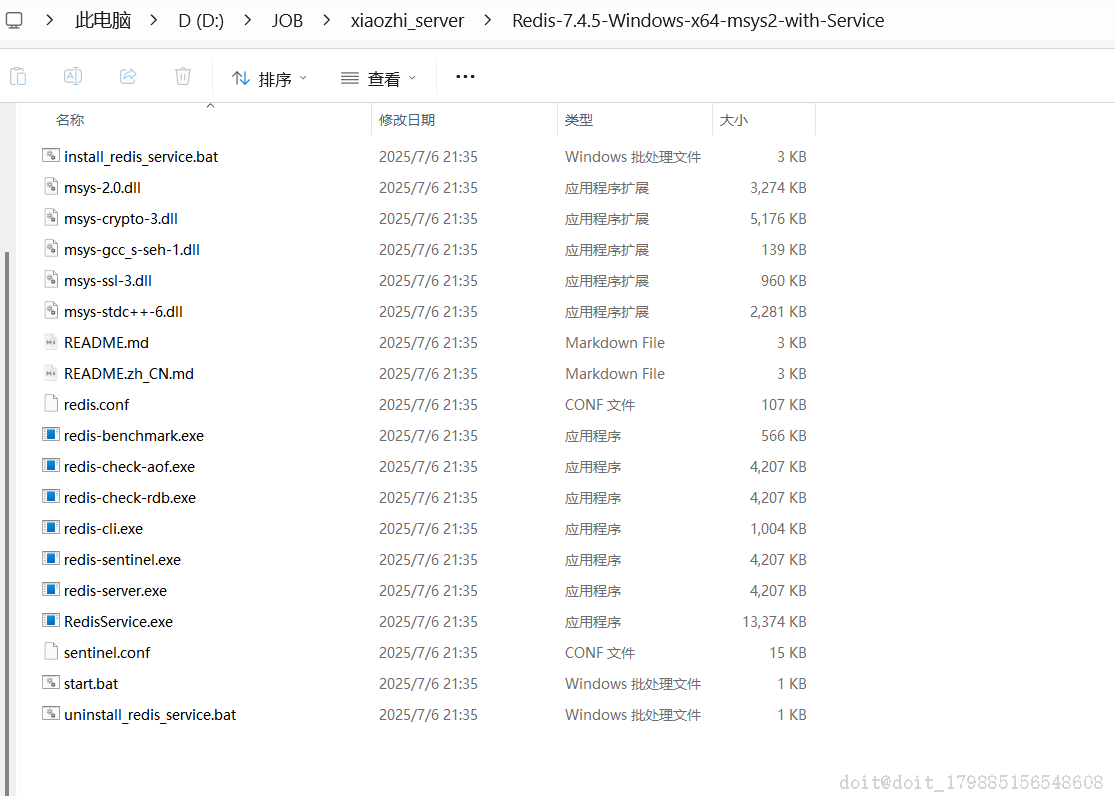Click Redis-7.4.5-Windows-x64-msys2-with-Service breadcrumb
This screenshot has height=796, width=1115.
[x=698, y=21]
